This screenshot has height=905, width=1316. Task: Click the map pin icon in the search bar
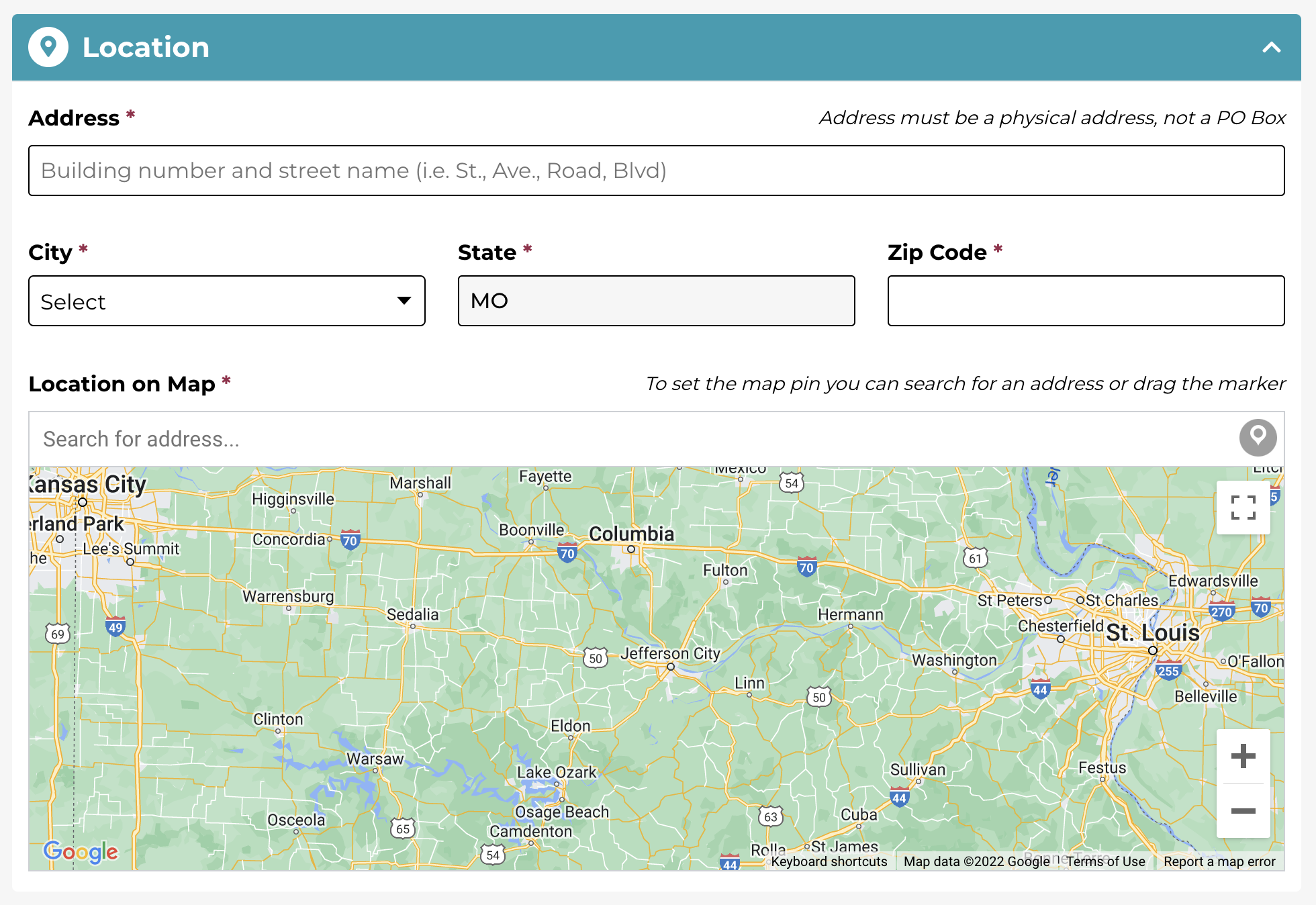click(1258, 438)
